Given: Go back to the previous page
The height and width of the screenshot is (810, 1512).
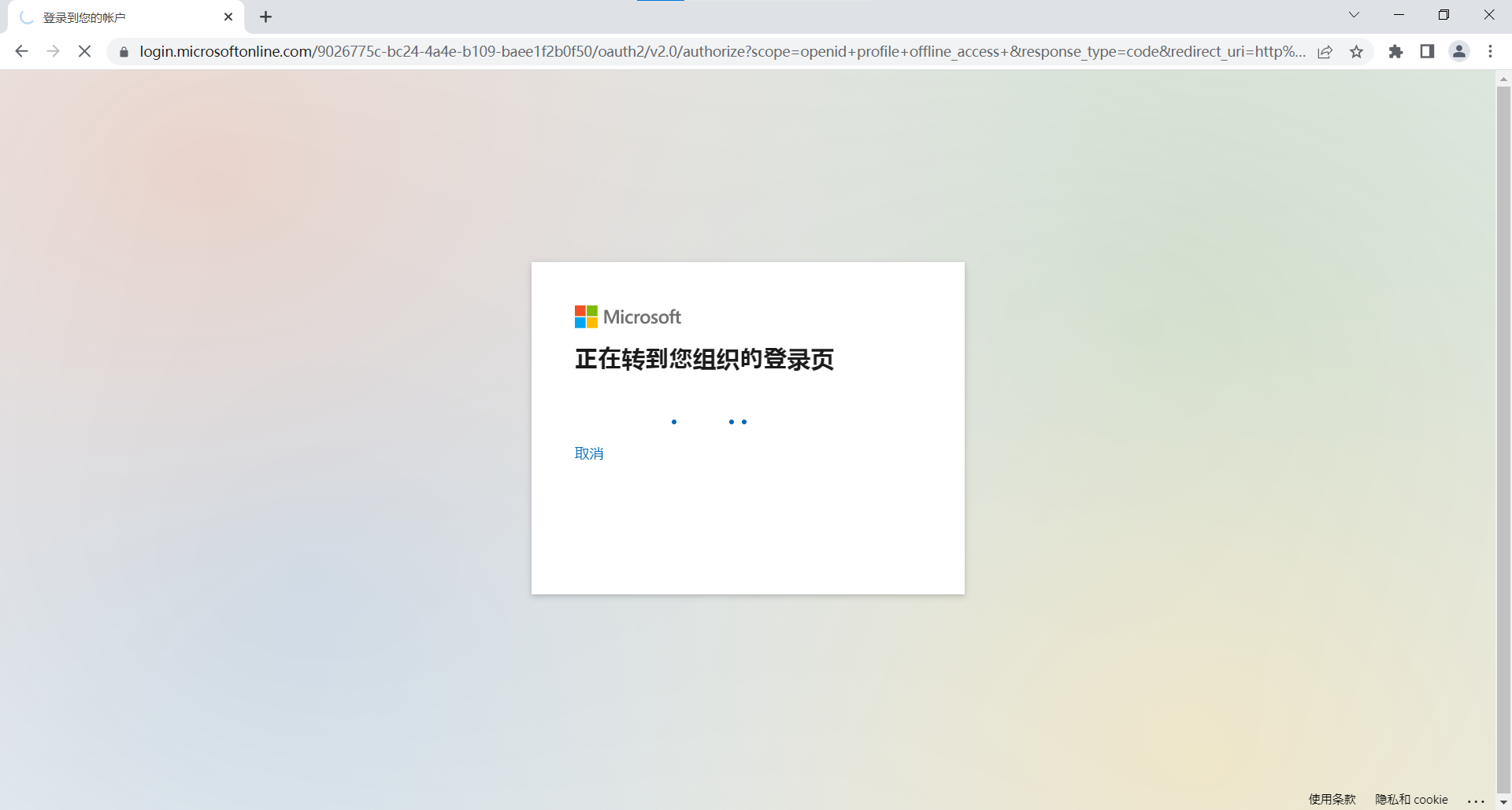Looking at the screenshot, I should [21, 51].
